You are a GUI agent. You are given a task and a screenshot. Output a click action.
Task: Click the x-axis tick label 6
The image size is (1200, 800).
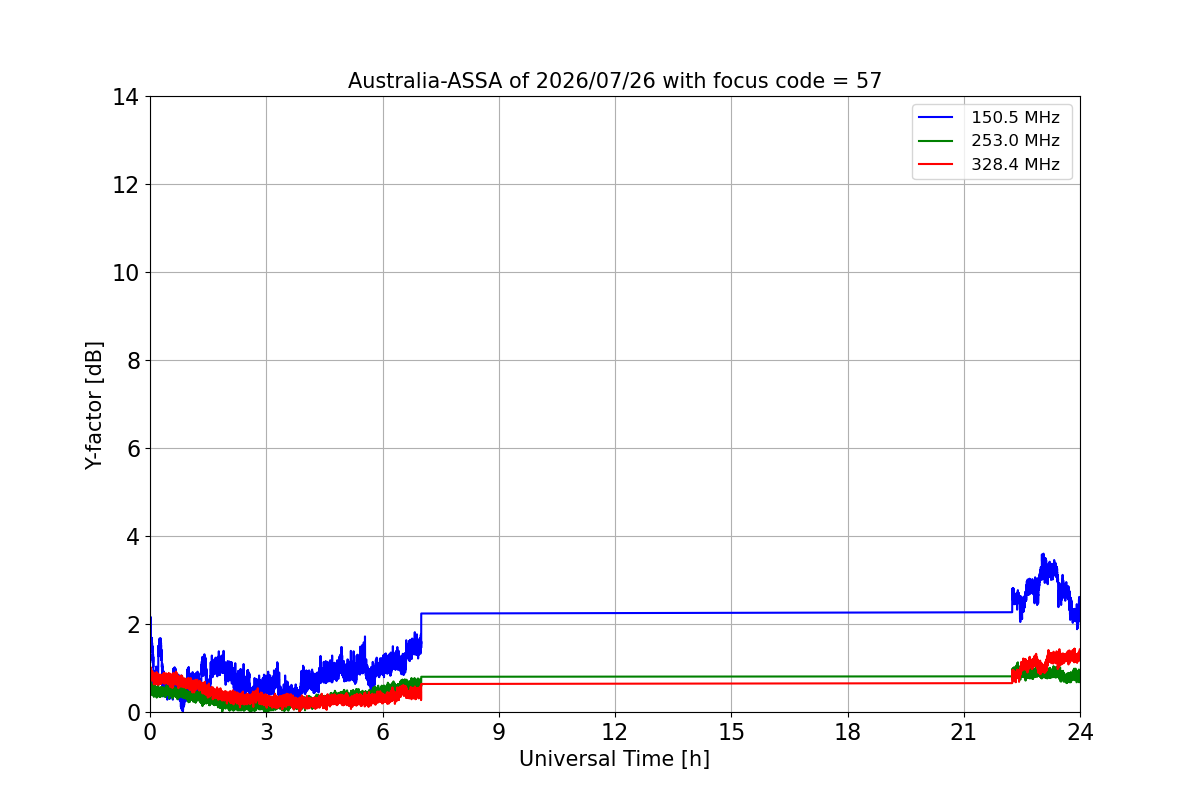click(383, 732)
